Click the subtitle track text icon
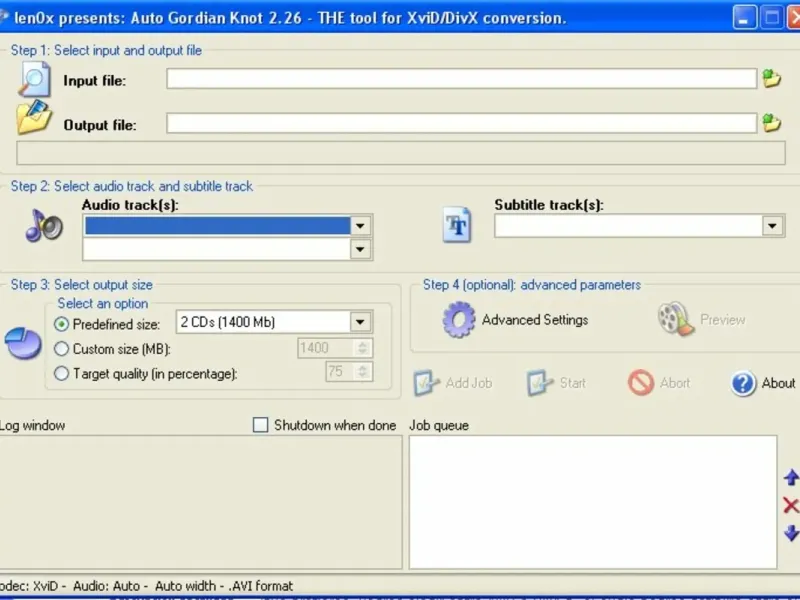This screenshot has width=800, height=600. [457, 224]
